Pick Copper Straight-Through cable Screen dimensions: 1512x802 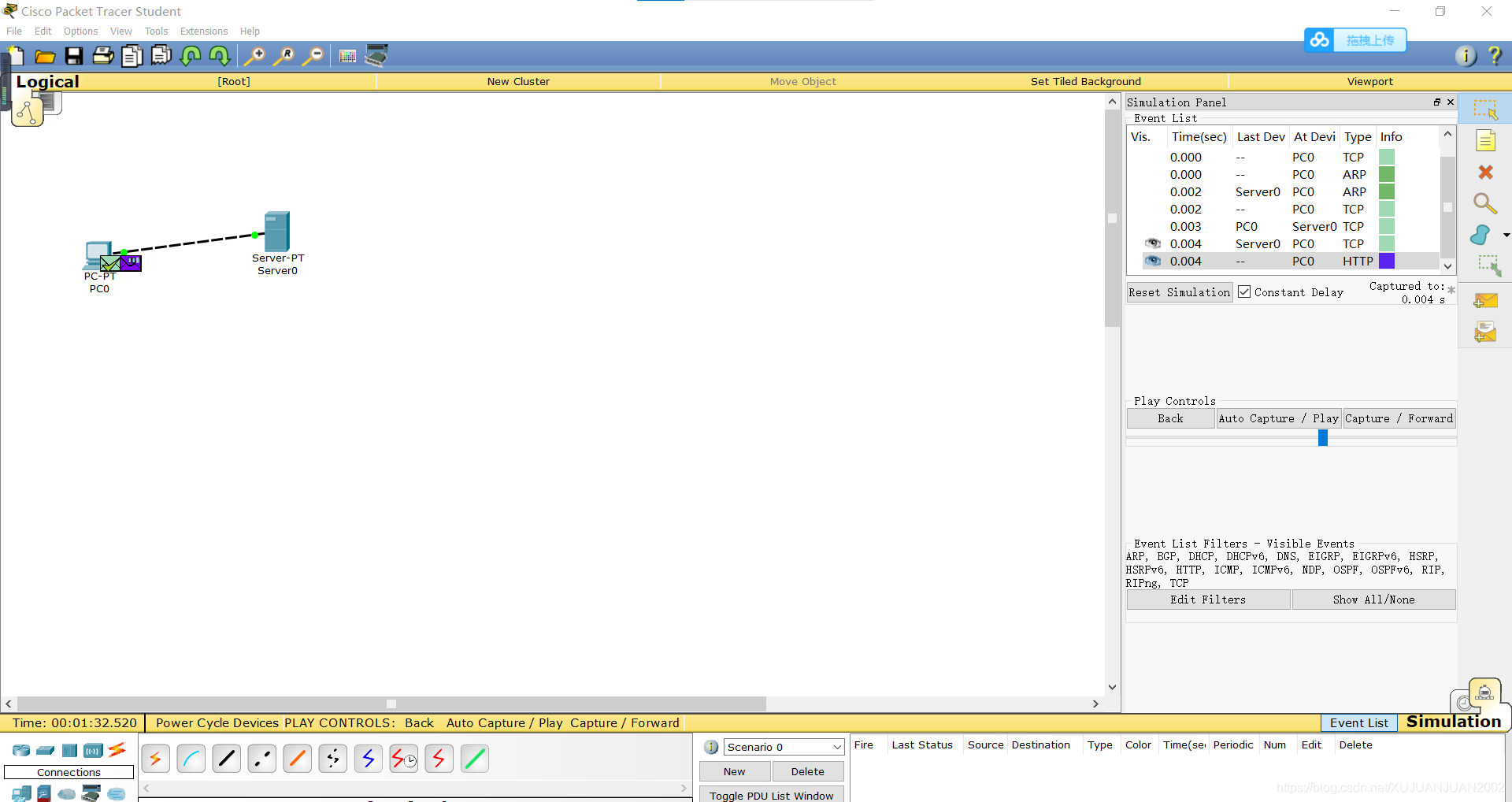point(227,759)
